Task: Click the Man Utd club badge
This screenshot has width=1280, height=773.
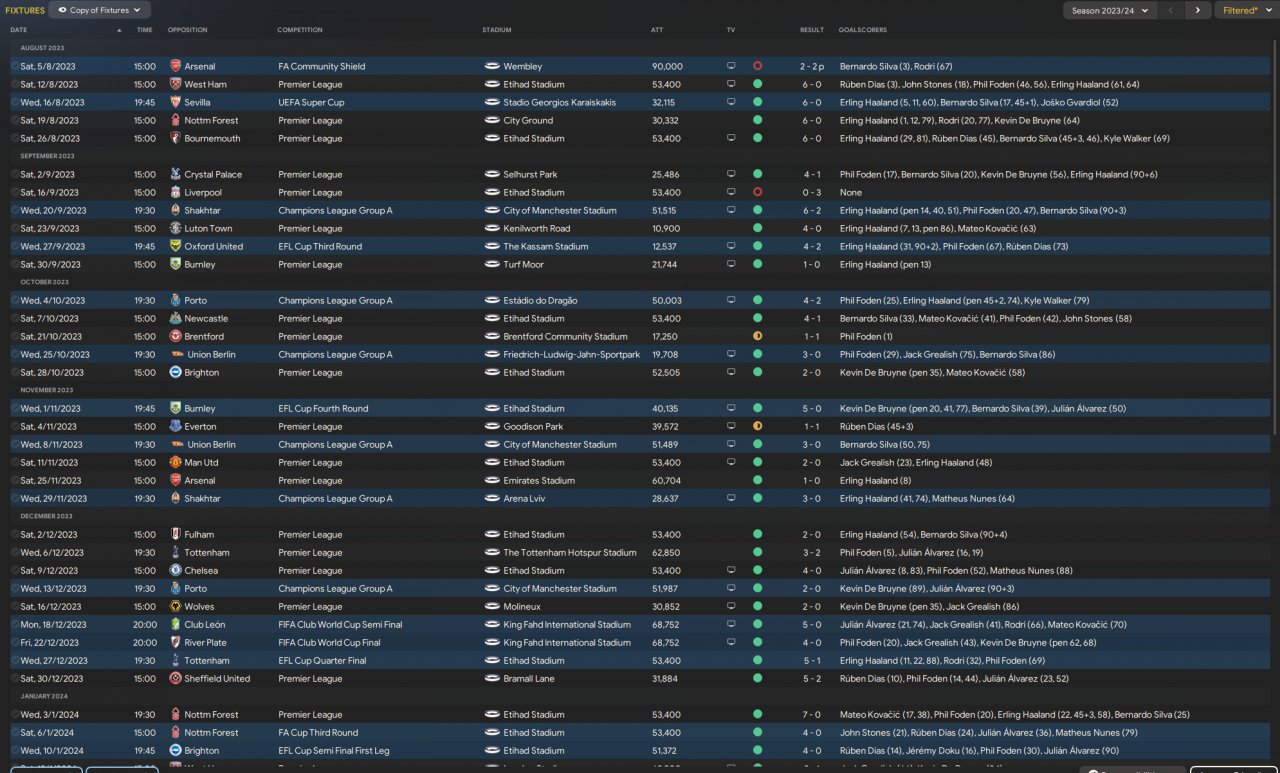Action: pyautogui.click(x=175, y=462)
